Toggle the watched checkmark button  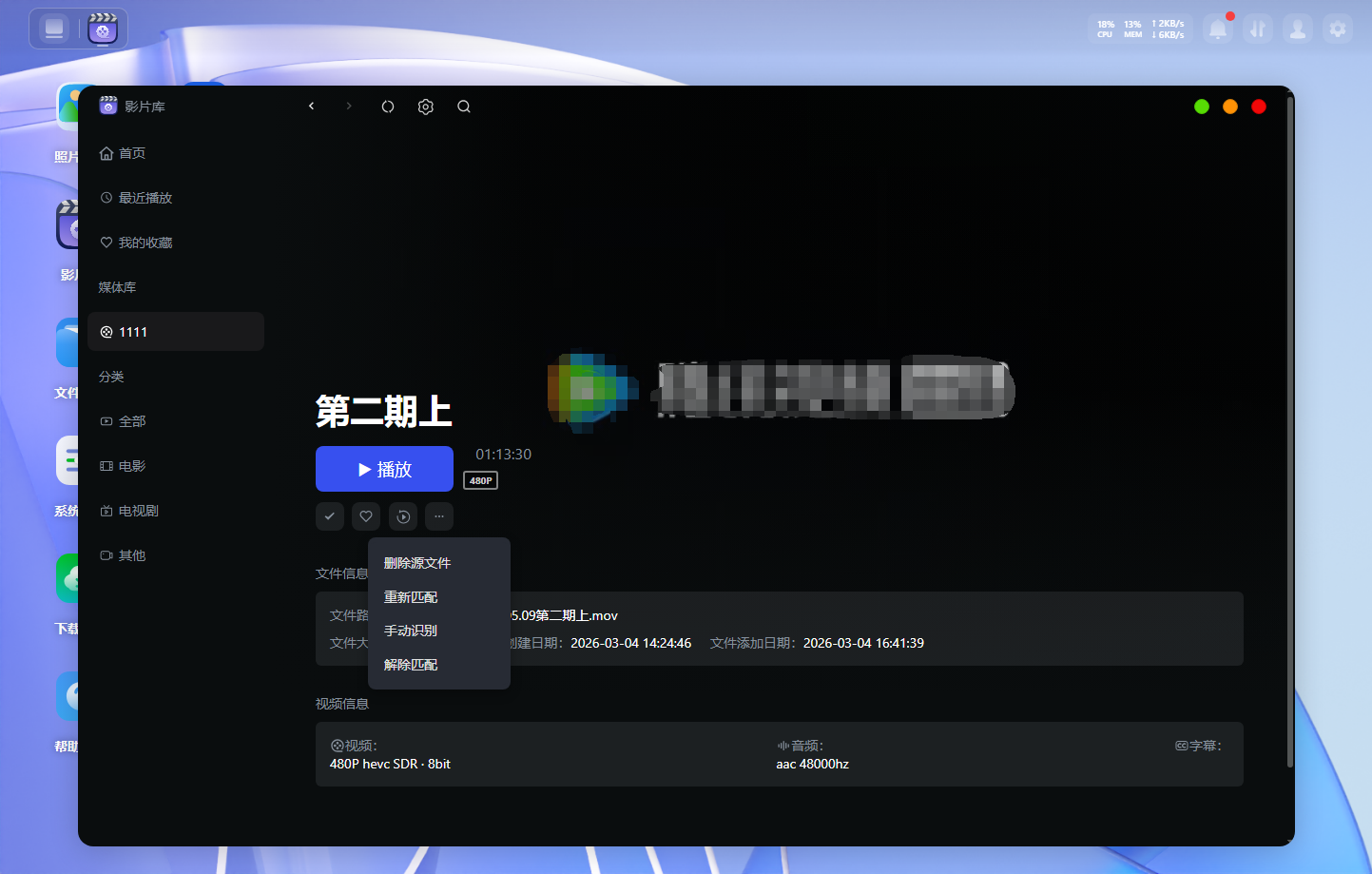[330, 516]
